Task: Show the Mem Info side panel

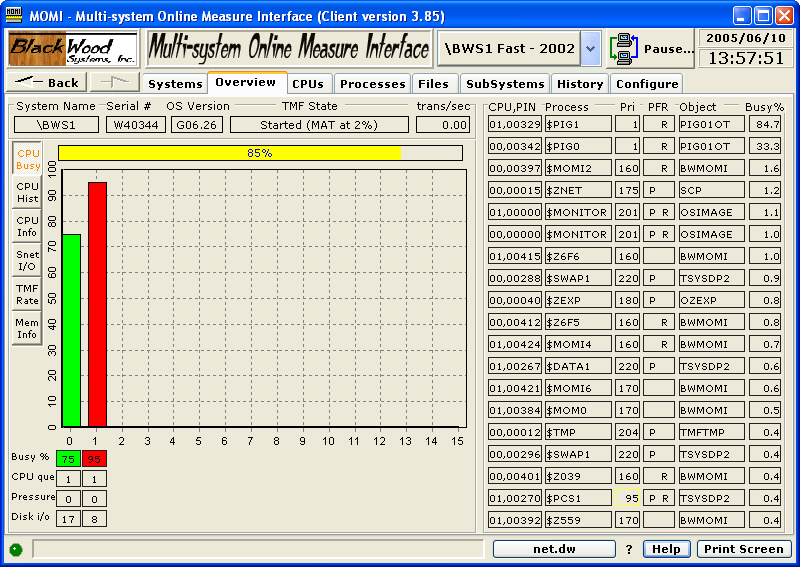Action: [27, 328]
